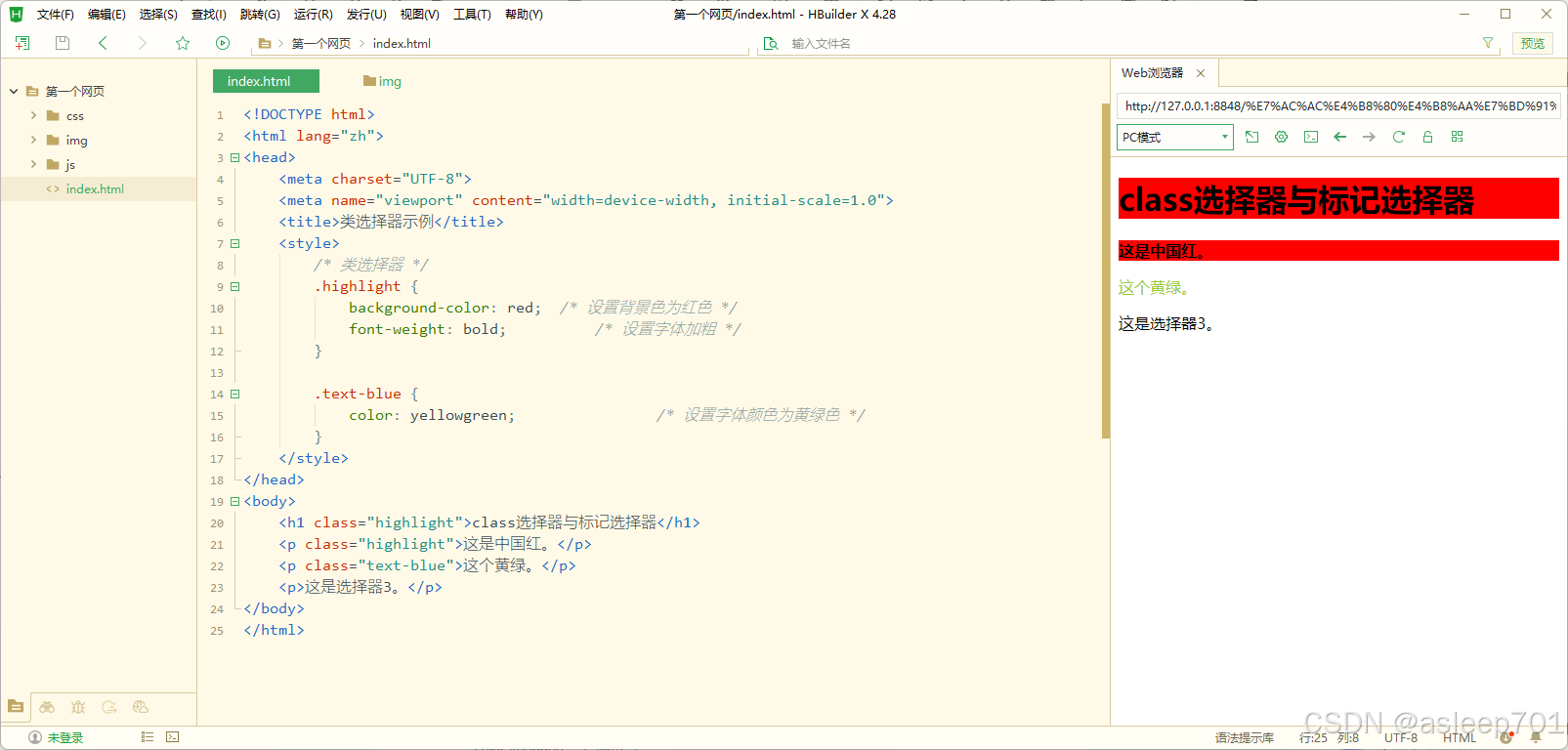This screenshot has height=750, width=1568.
Task: Click the run play icon in toolbar
Action: coord(223,43)
